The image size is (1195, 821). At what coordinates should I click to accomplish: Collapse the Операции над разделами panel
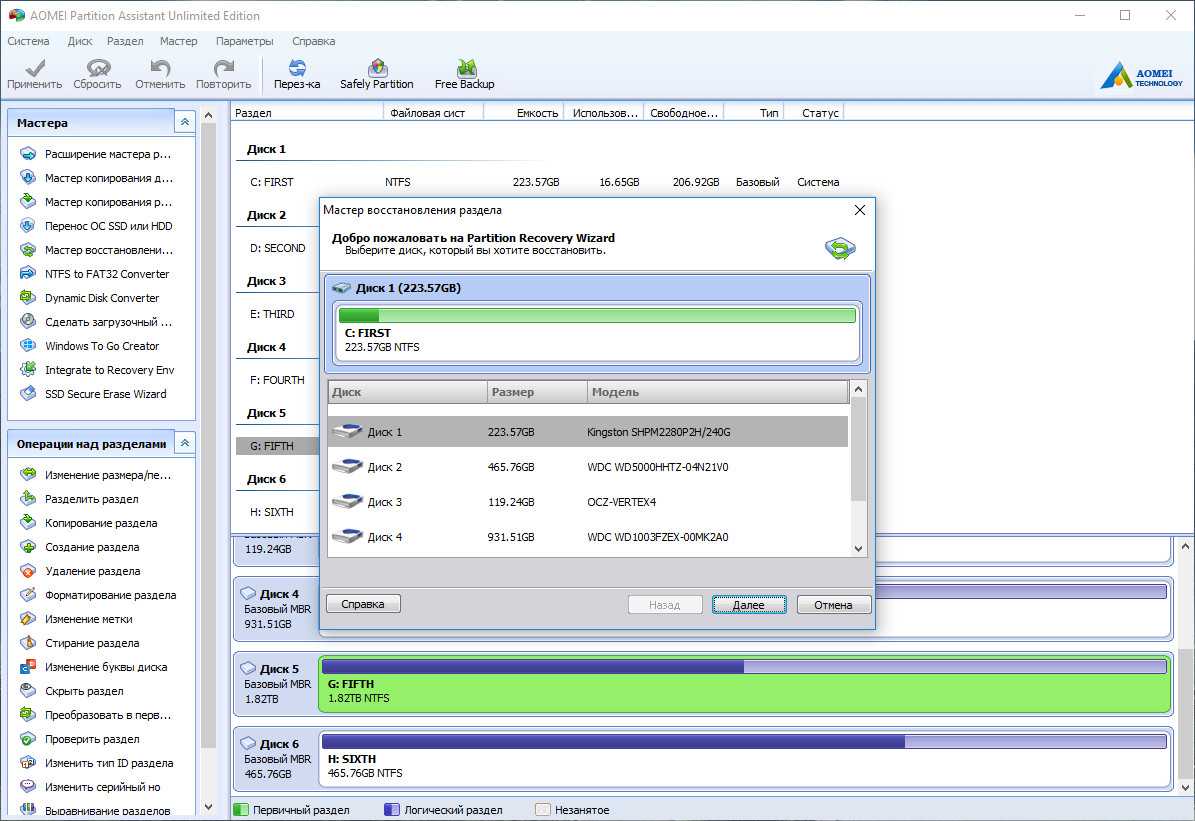pyautogui.click(x=184, y=443)
